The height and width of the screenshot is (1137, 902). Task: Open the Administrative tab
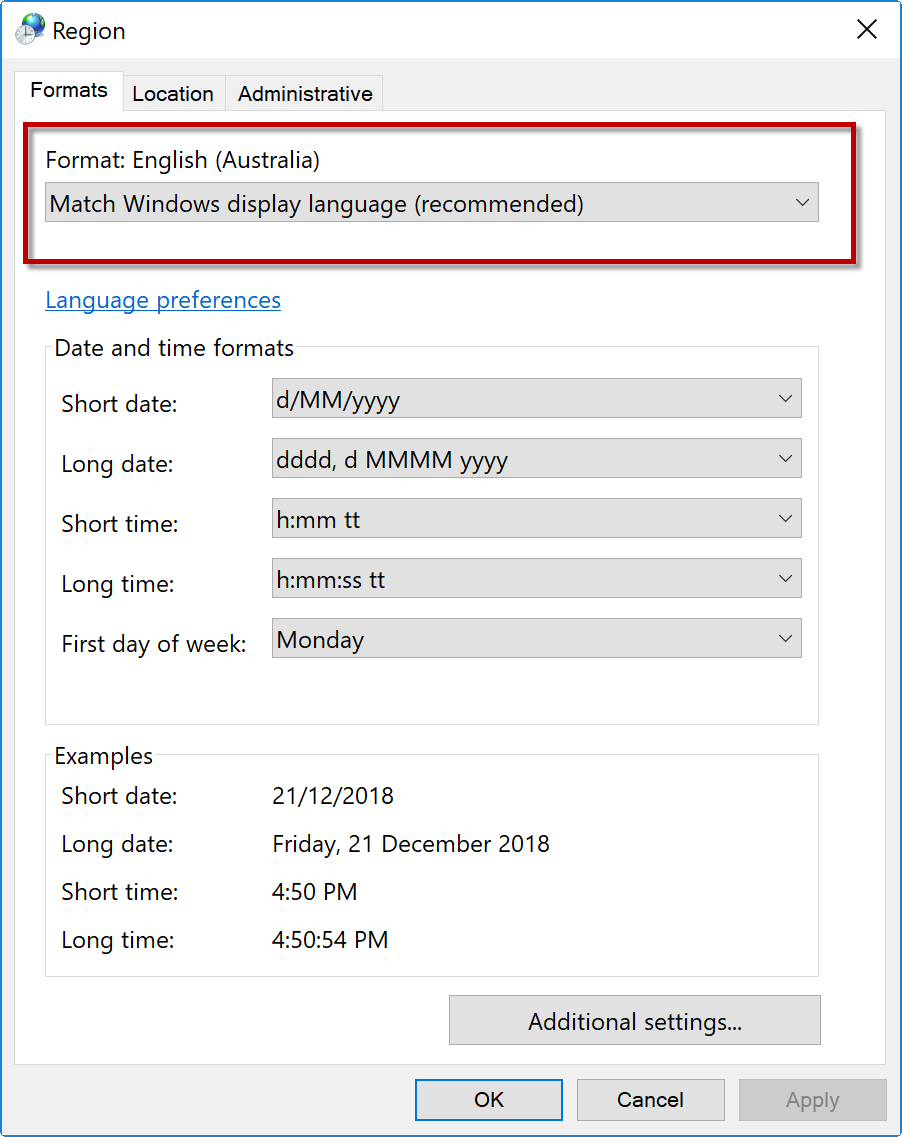point(305,94)
